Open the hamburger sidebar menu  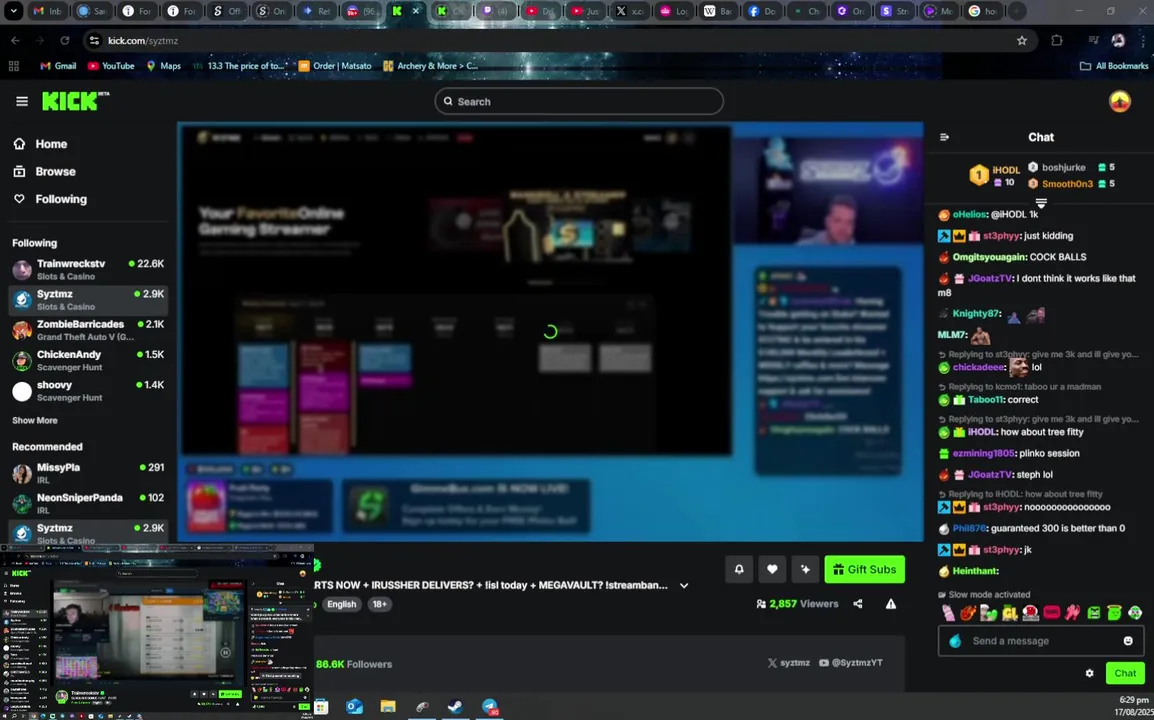point(21,101)
